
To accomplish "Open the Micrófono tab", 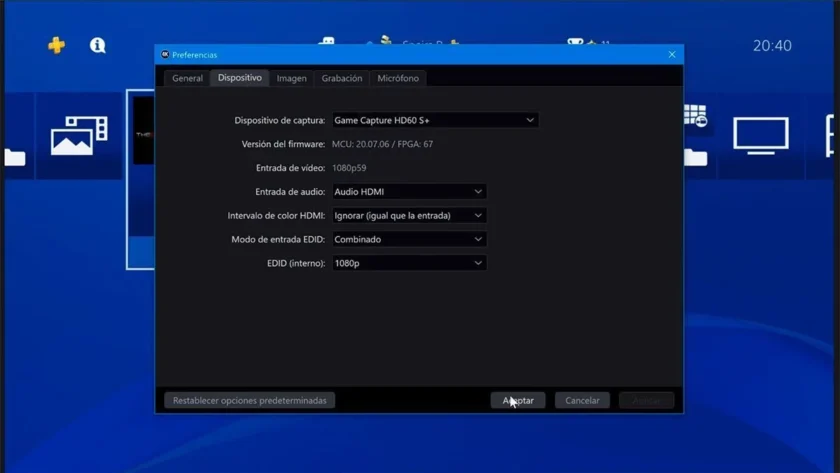I will click(x=398, y=78).
